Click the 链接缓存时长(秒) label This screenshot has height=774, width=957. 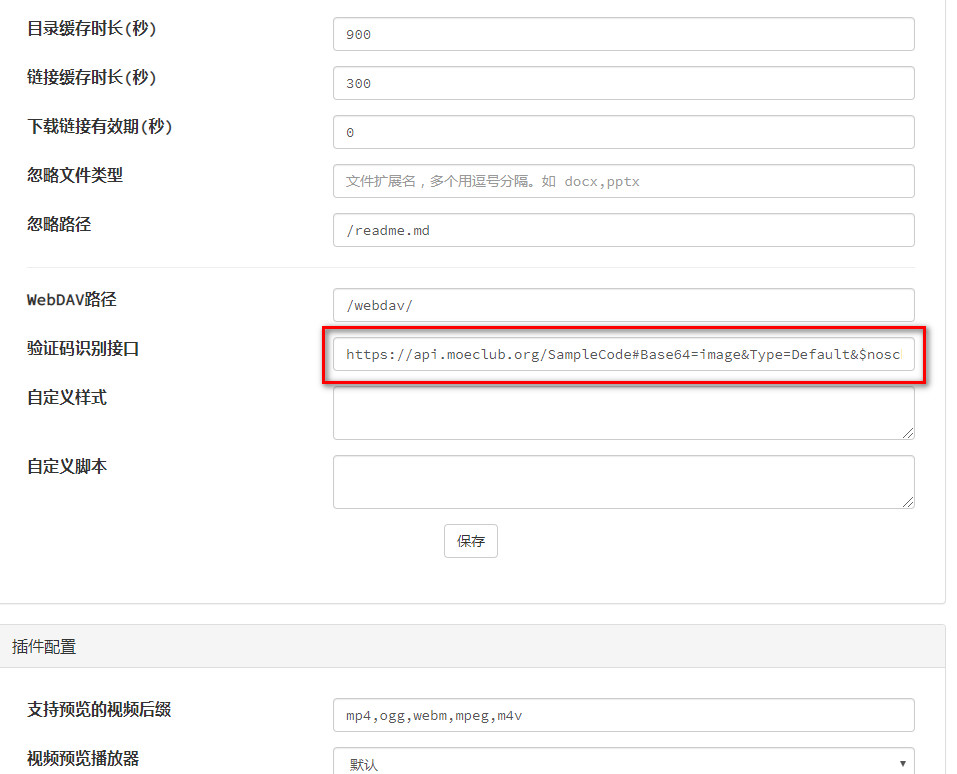coord(92,78)
